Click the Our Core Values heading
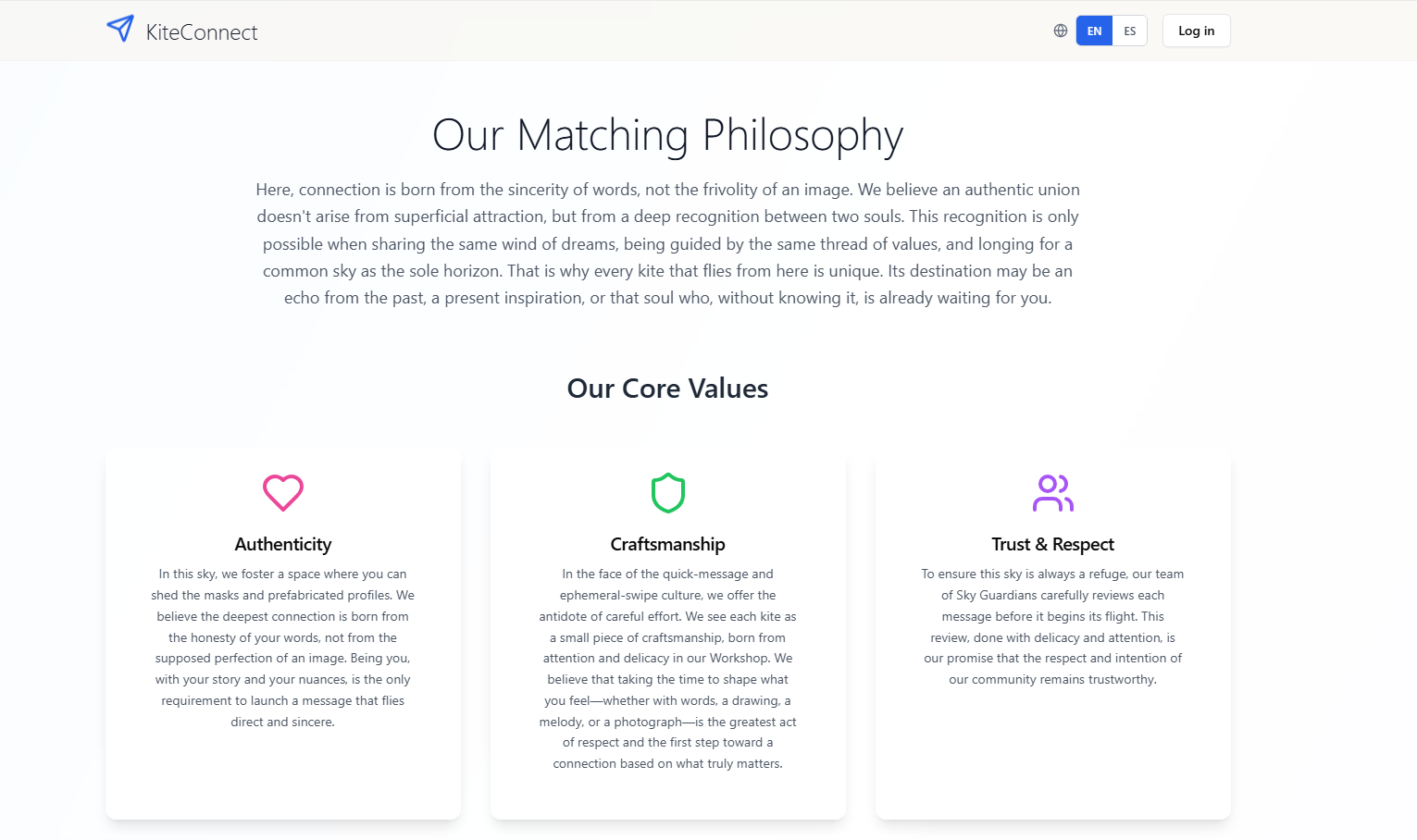 [x=667, y=389]
